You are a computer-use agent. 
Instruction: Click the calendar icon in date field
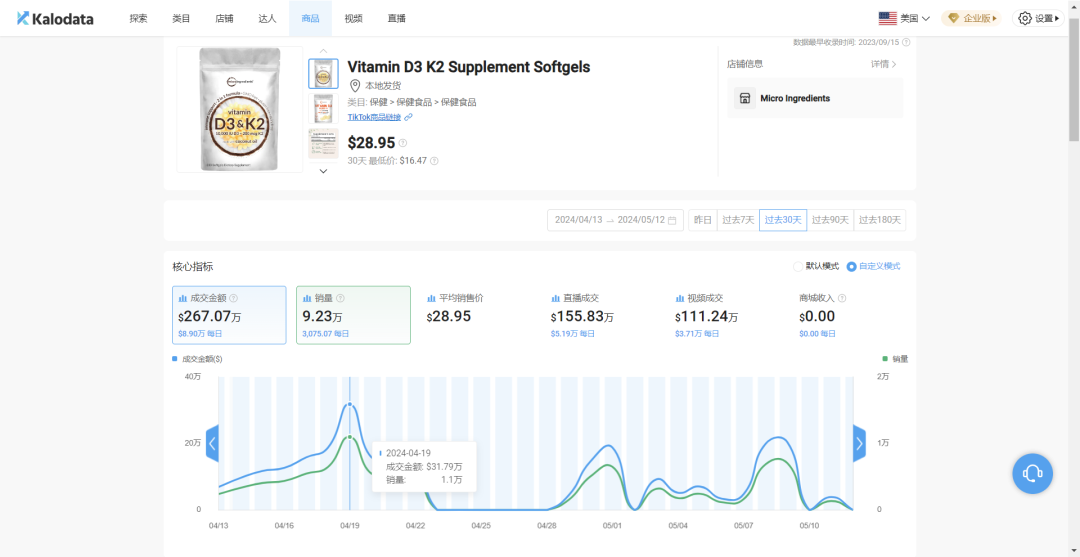tap(672, 220)
